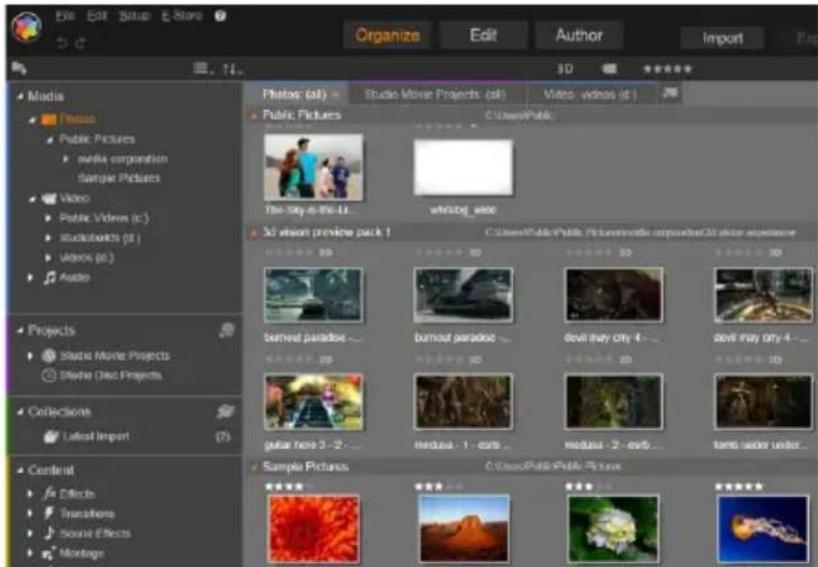Switch to the Author tab
This screenshot has width=818, height=567.
coord(579,35)
